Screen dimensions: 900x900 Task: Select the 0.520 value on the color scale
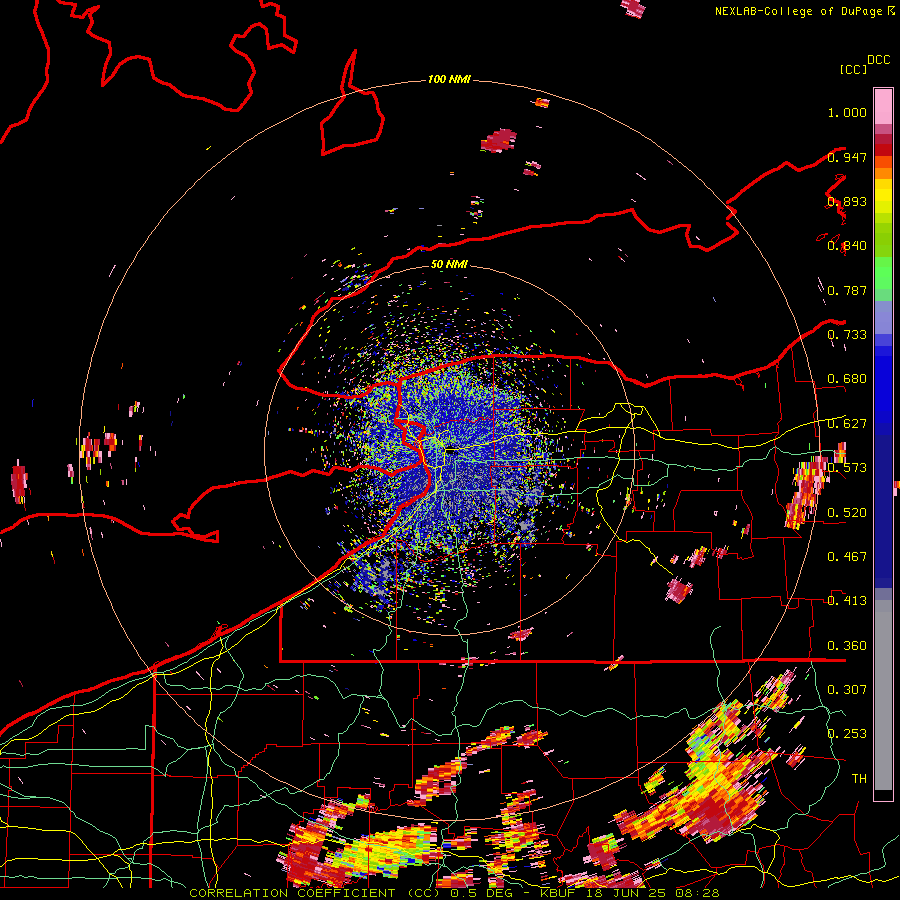pyautogui.click(x=847, y=513)
